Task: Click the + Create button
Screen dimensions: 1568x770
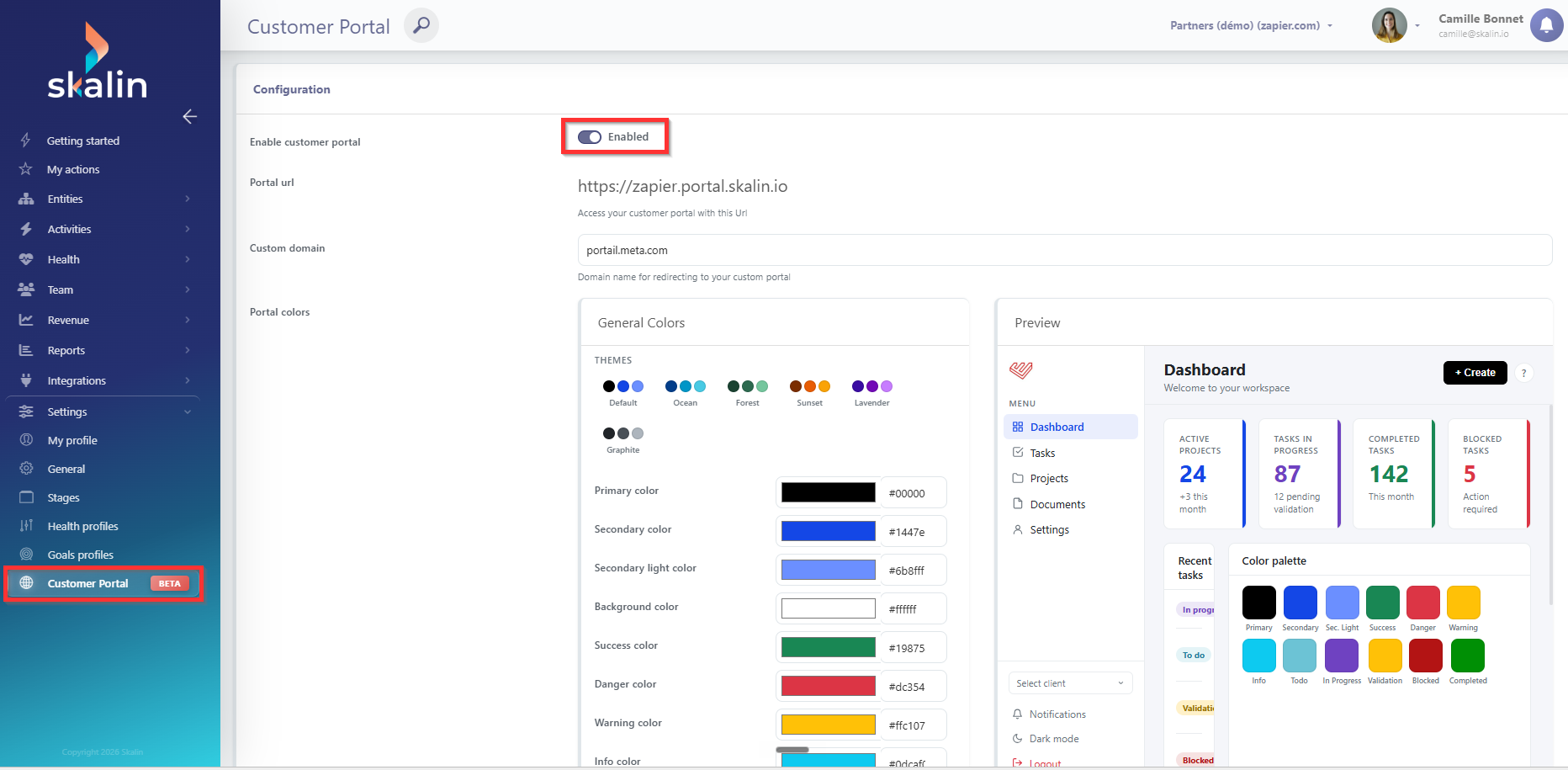Action: pyautogui.click(x=1475, y=373)
